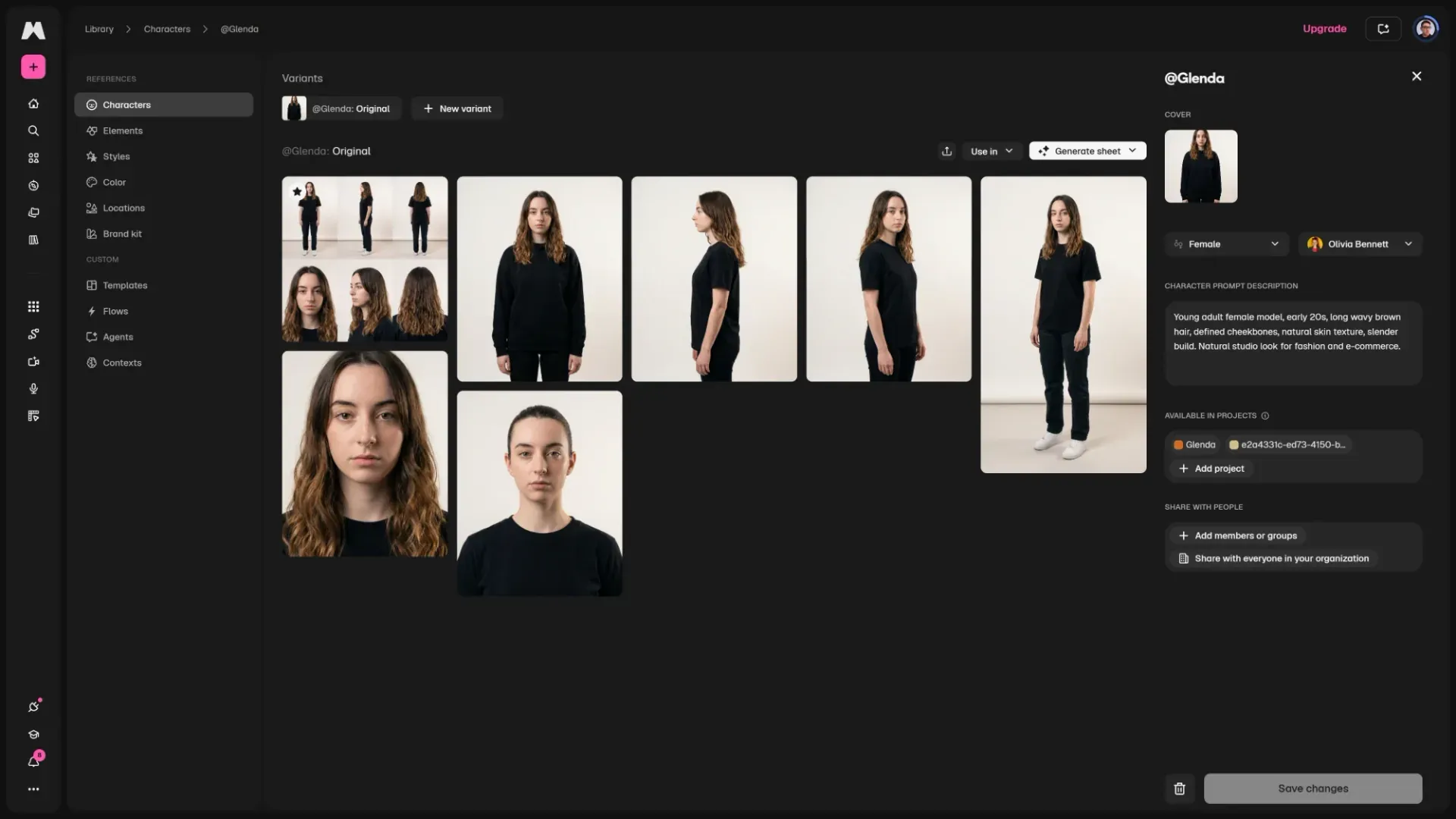The image size is (1456, 819).
Task: Click the character prompt description field
Action: (x=1293, y=343)
